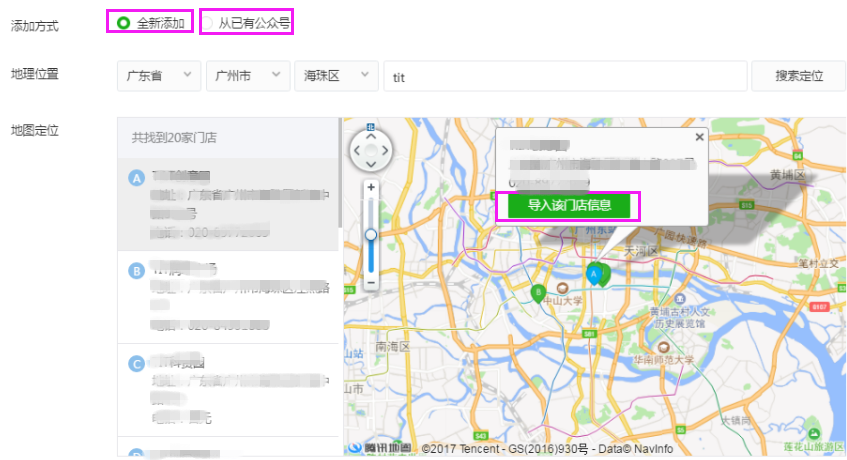
Task: Select store result A in list
Action: pos(228,205)
